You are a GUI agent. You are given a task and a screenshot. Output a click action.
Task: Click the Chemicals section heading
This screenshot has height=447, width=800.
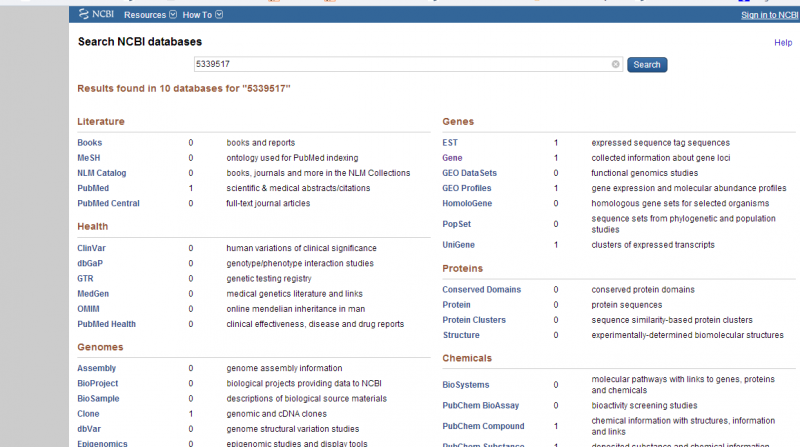(467, 358)
